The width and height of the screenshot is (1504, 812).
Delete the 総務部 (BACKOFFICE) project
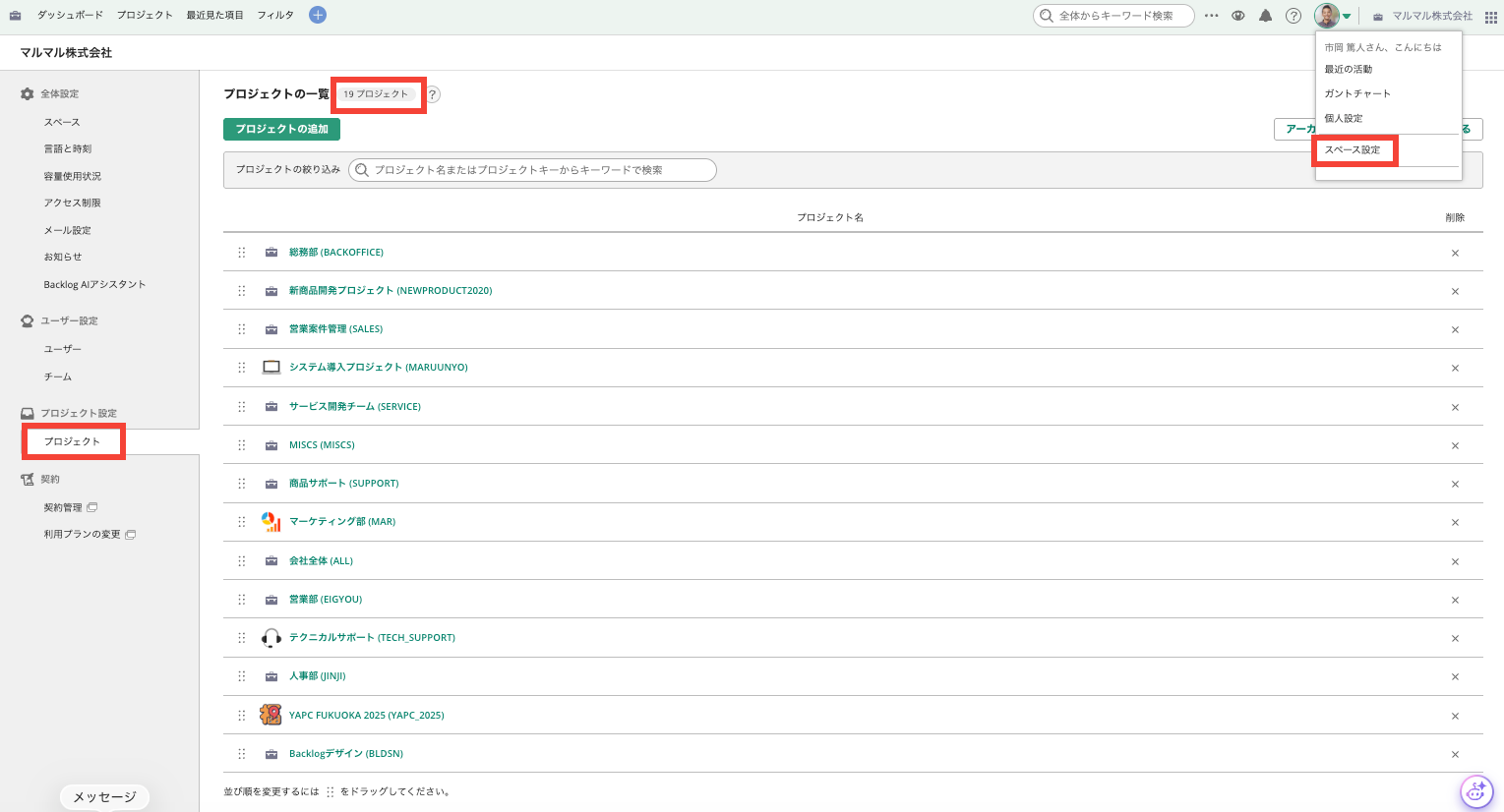click(x=1455, y=253)
